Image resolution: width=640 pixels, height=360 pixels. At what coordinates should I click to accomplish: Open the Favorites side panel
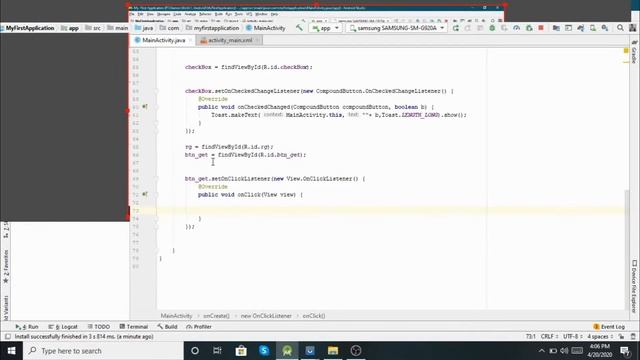point(6,267)
